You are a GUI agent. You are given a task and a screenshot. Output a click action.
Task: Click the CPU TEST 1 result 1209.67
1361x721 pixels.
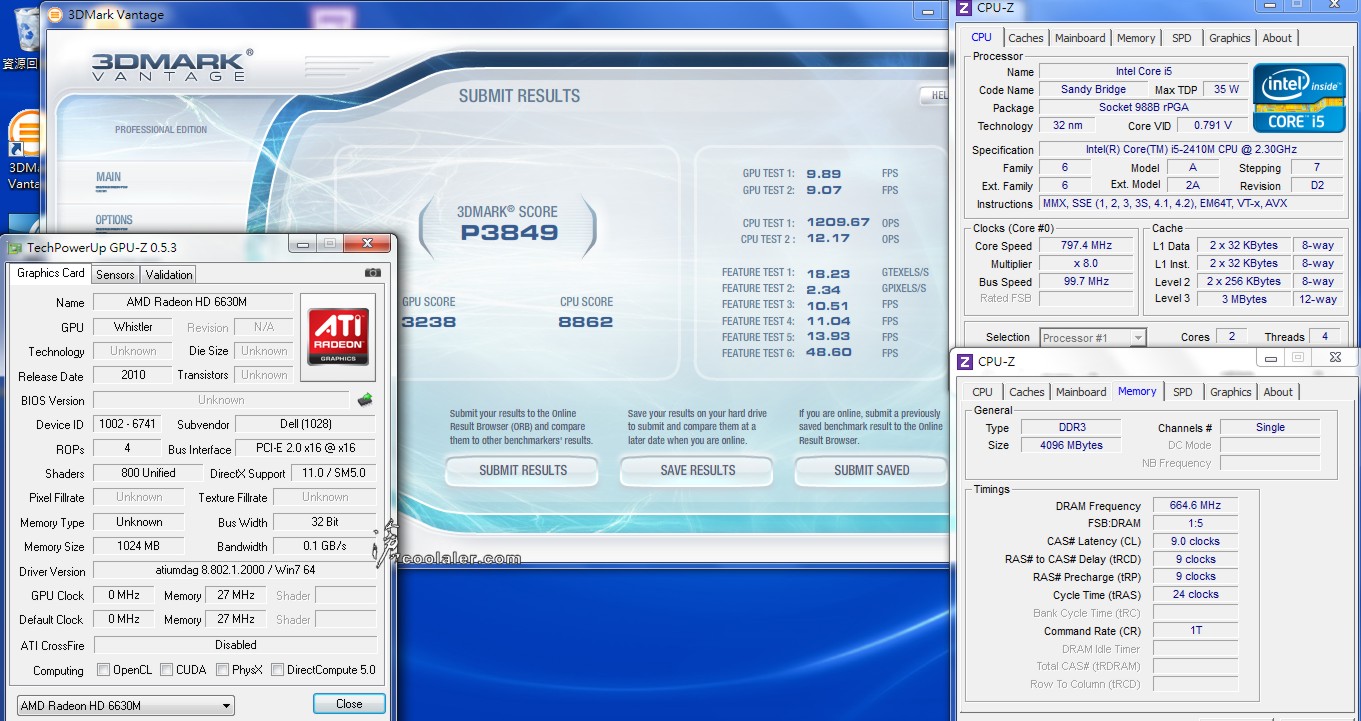(x=838, y=222)
